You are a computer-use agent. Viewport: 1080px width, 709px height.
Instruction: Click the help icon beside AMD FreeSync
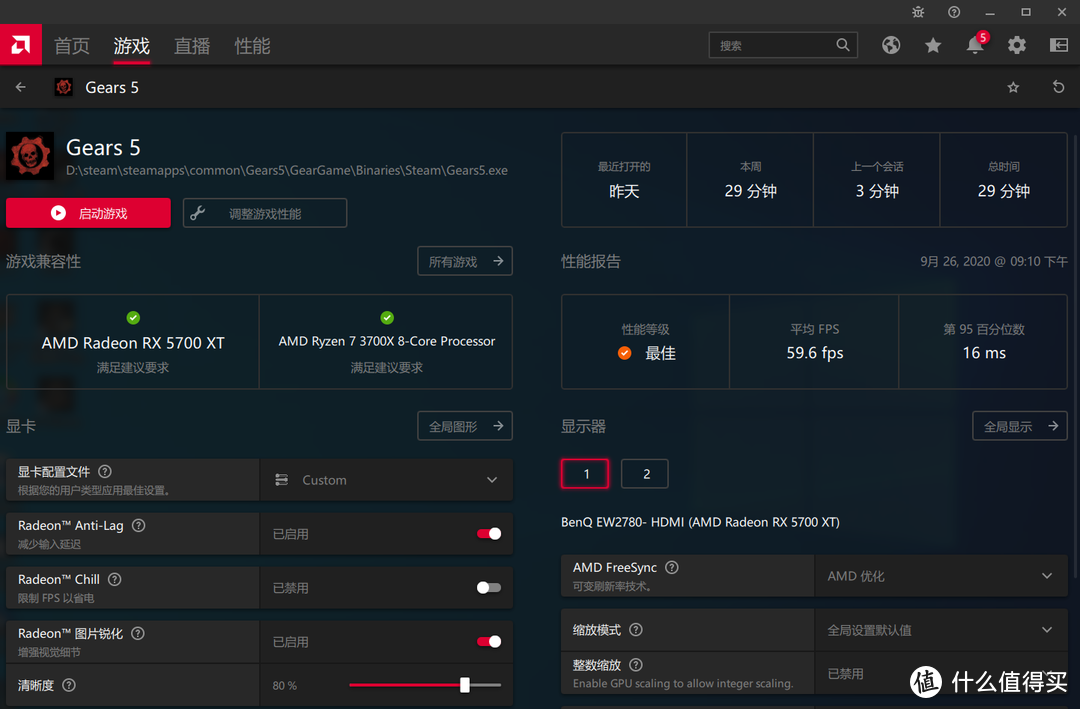(672, 567)
